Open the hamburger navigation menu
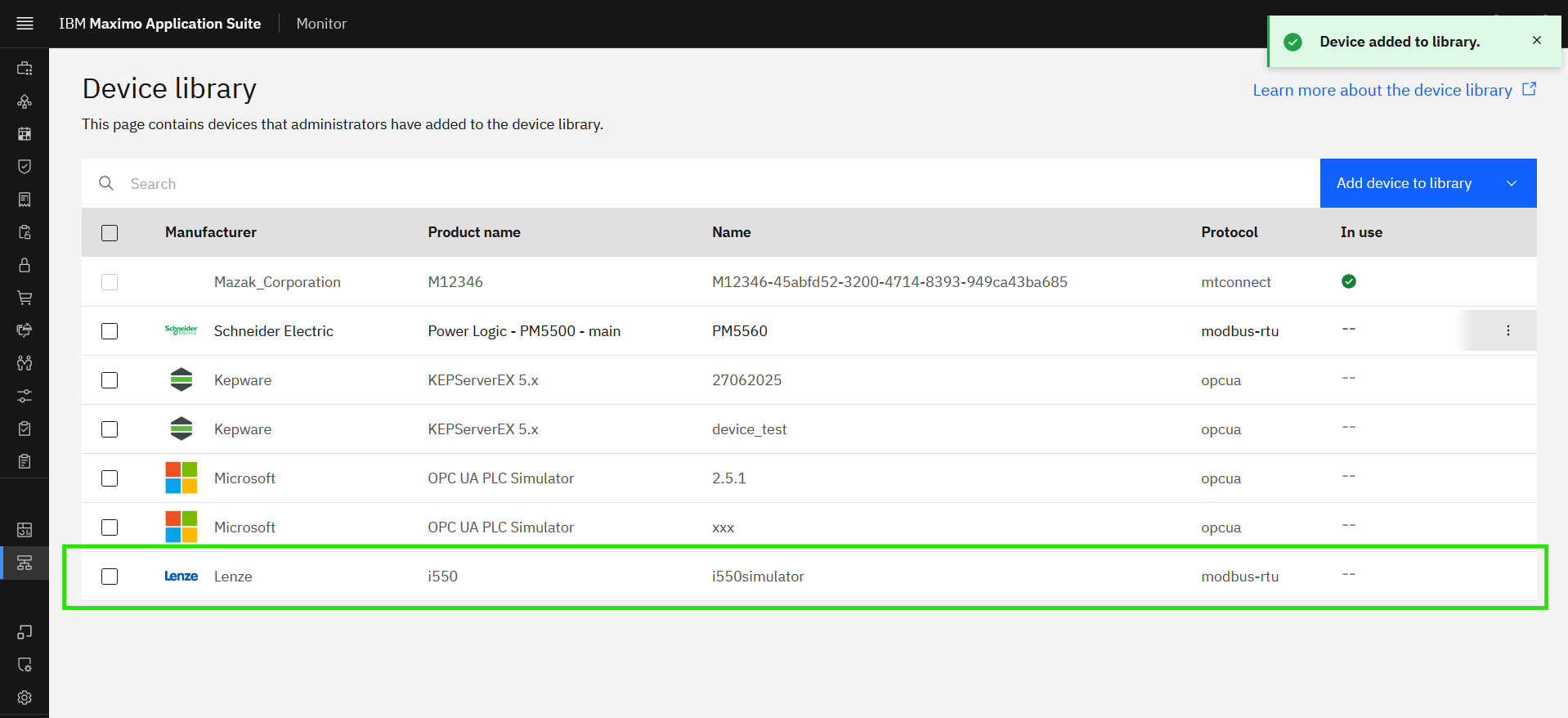This screenshot has width=1568, height=718. [x=25, y=24]
